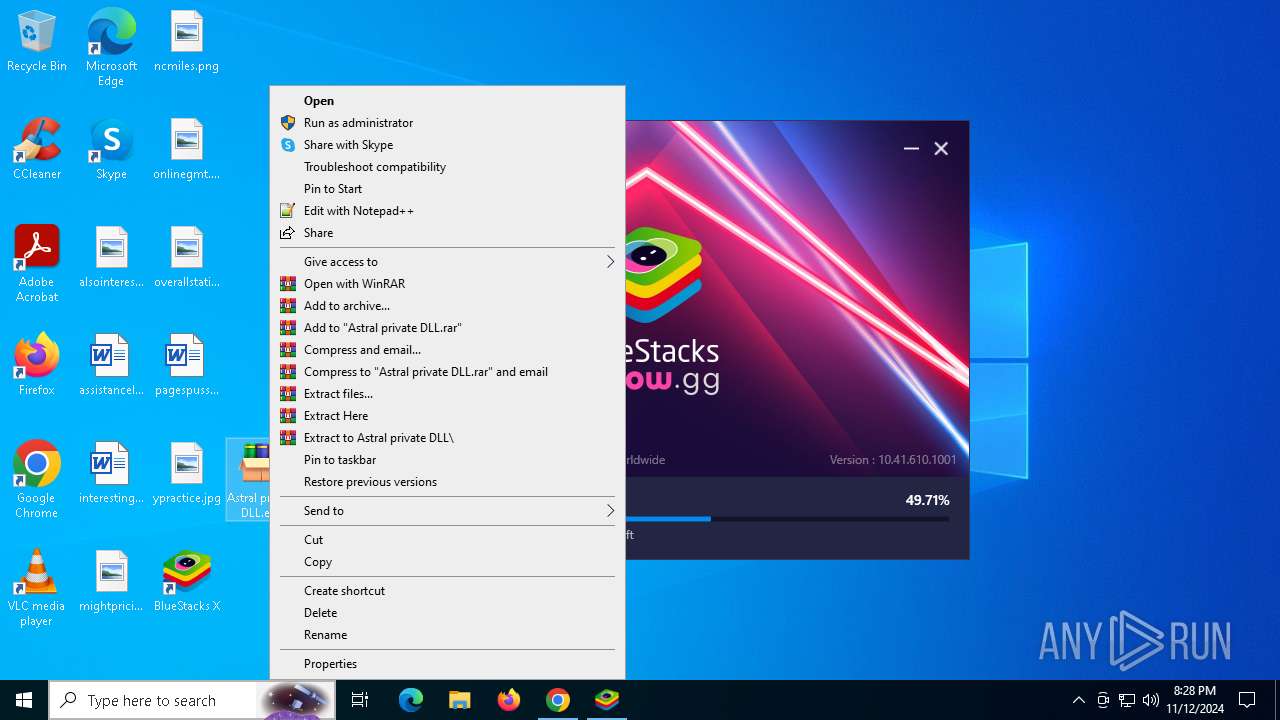
Task: Click the taskbar search box
Action: click(190, 700)
